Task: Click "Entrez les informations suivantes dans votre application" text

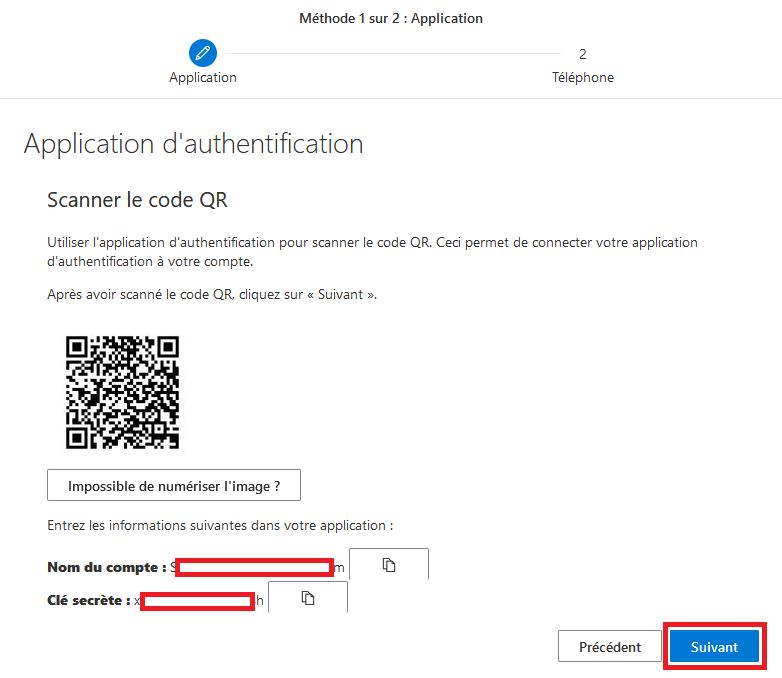Action: click(220, 525)
